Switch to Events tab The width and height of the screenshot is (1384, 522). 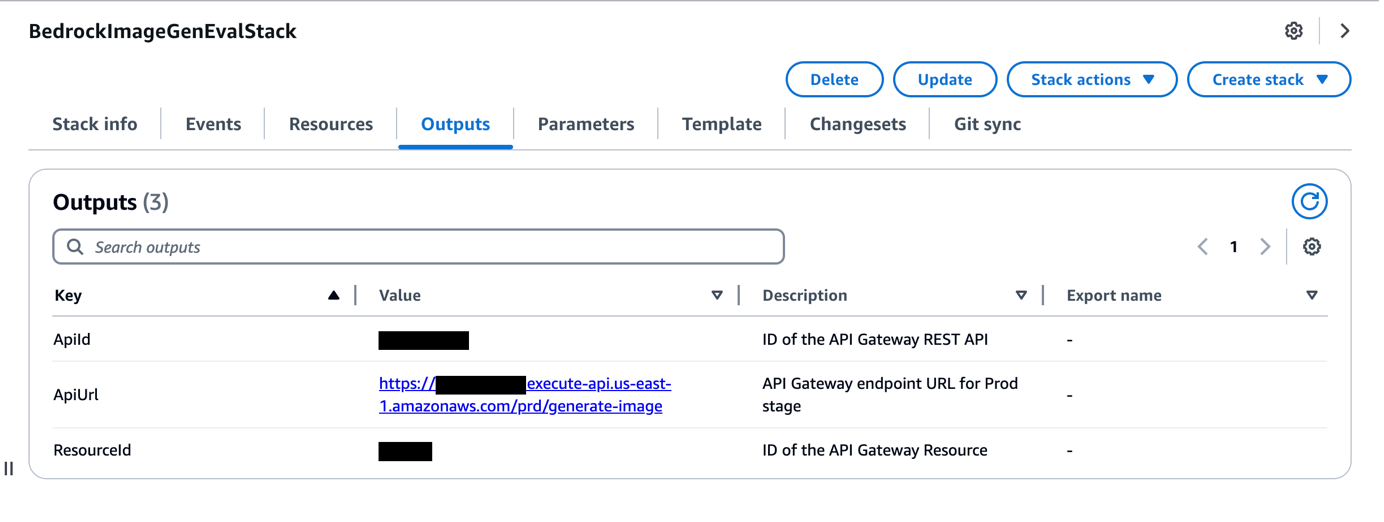[214, 125]
